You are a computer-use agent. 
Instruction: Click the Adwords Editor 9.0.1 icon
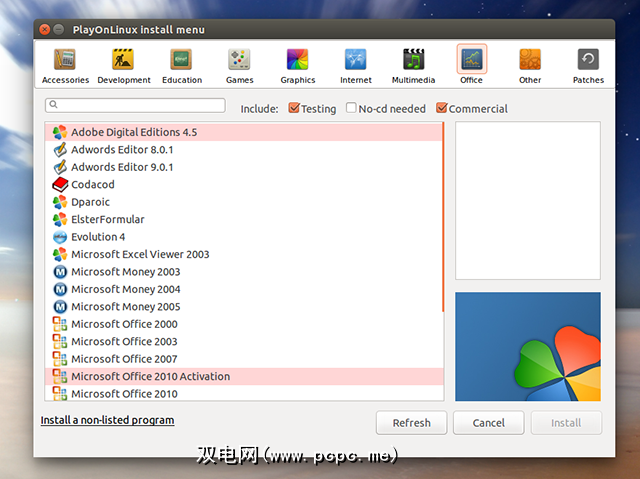tap(60, 167)
